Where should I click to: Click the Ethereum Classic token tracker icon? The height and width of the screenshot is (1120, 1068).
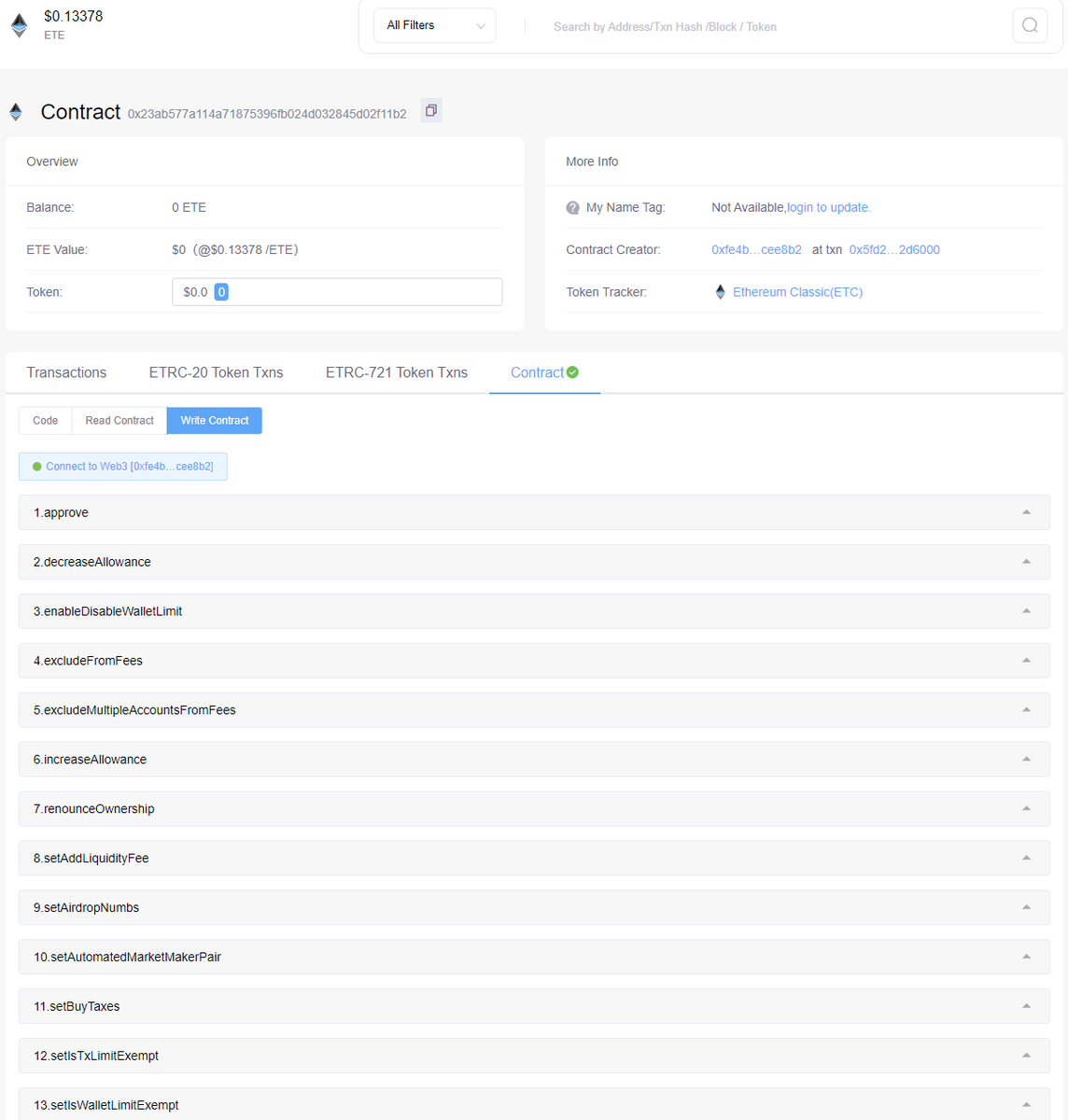720,292
